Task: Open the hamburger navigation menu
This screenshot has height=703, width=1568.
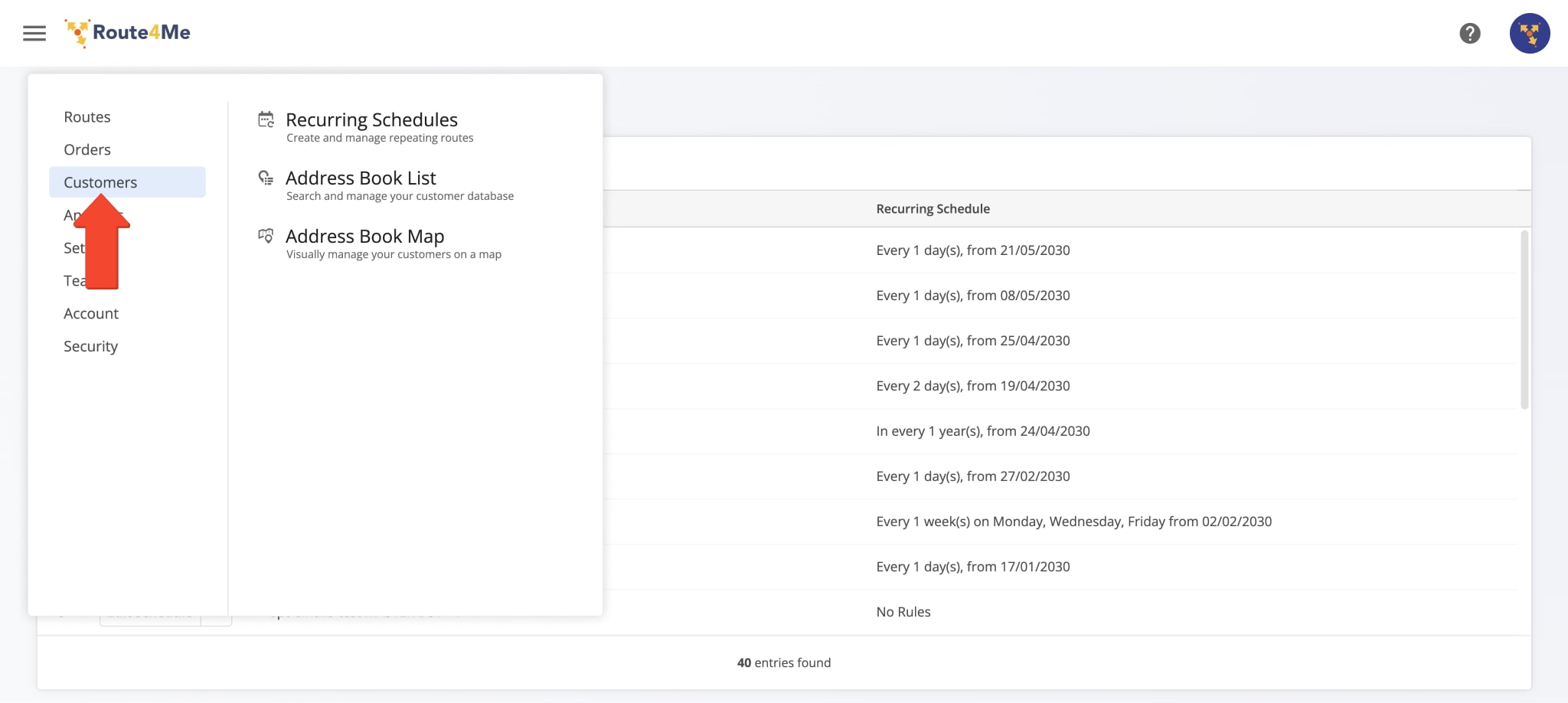Action: pyautogui.click(x=34, y=33)
